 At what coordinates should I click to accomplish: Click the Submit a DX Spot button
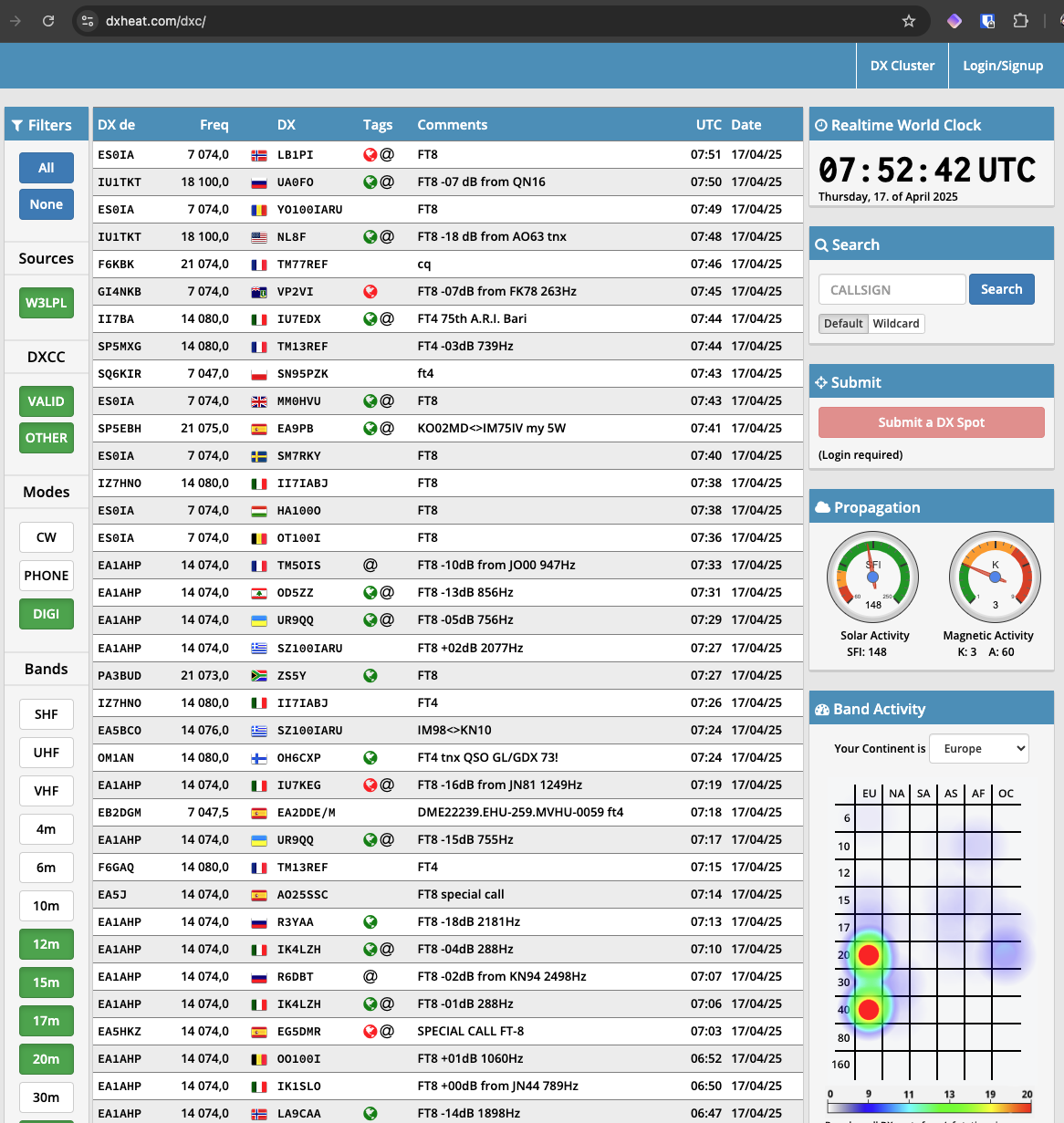931,422
